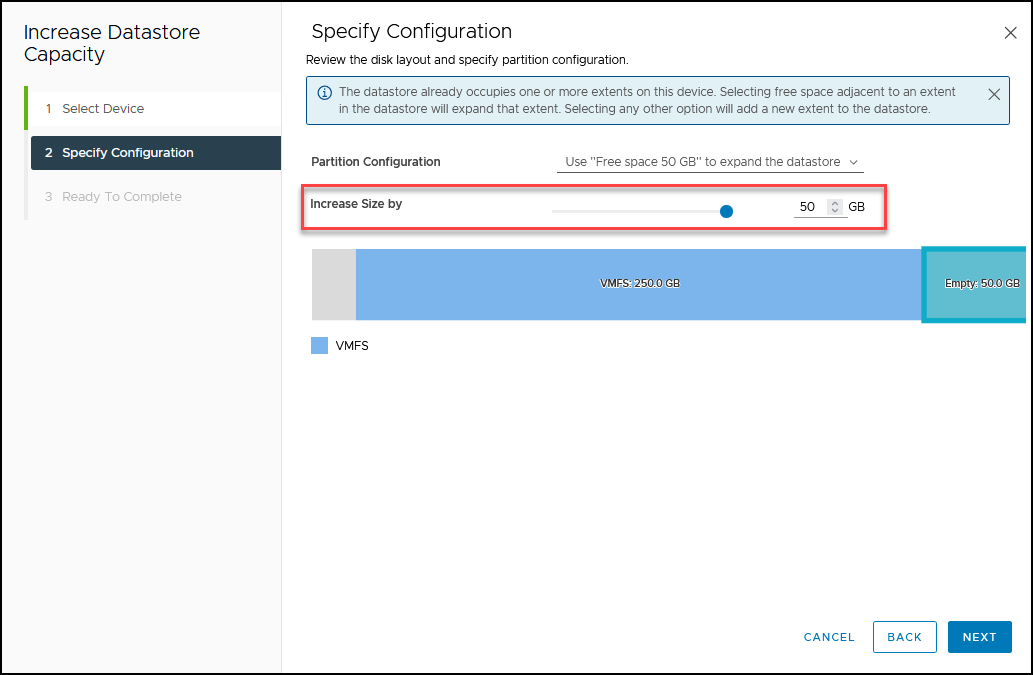Click the Increase Size by label

(356, 204)
